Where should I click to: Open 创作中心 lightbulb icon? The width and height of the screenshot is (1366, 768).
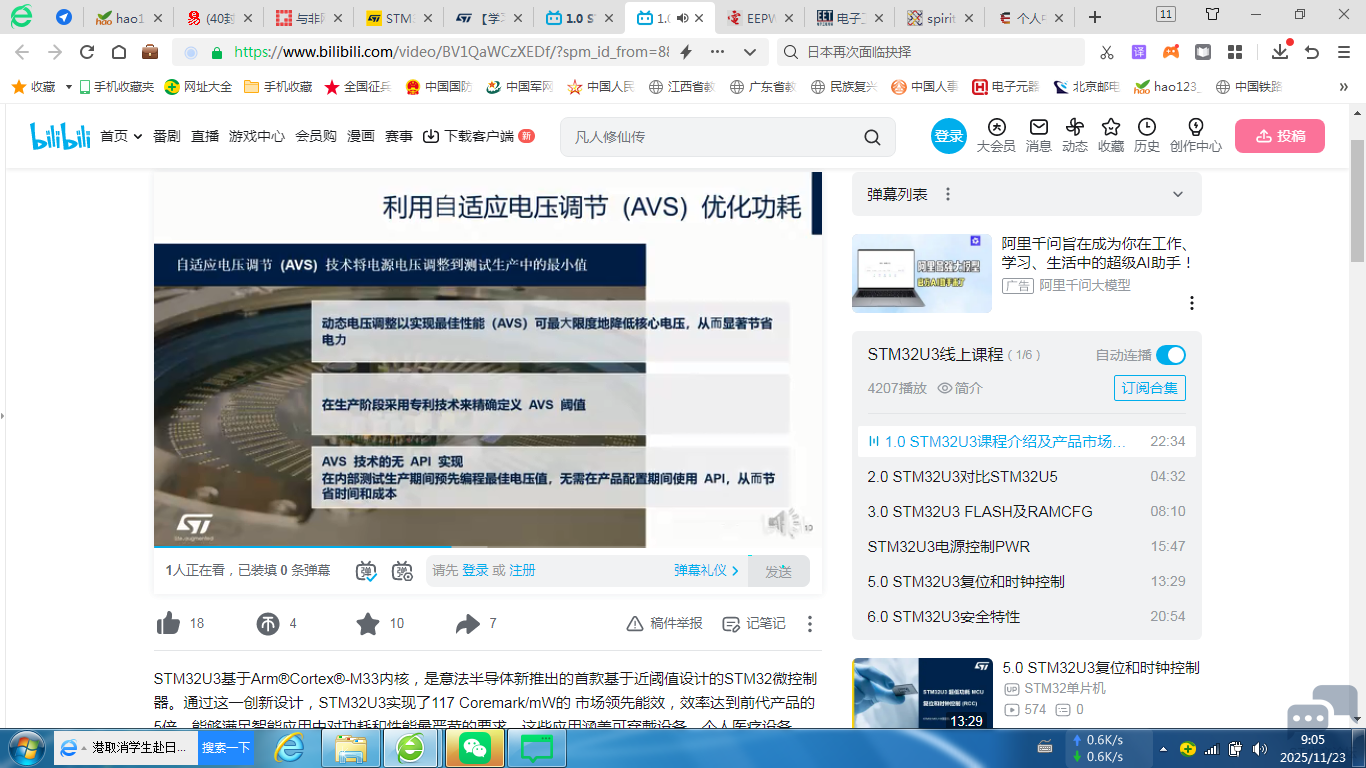(x=1196, y=135)
